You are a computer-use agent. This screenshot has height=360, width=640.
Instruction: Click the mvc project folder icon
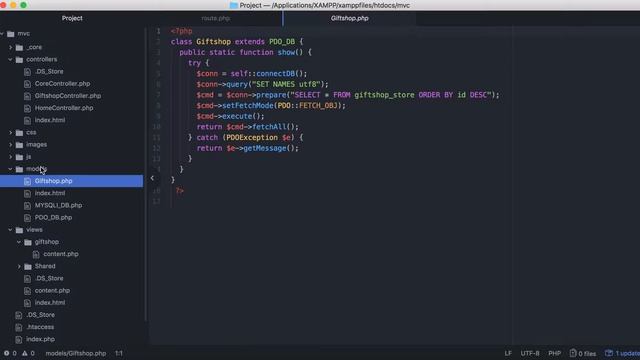coord(11,33)
